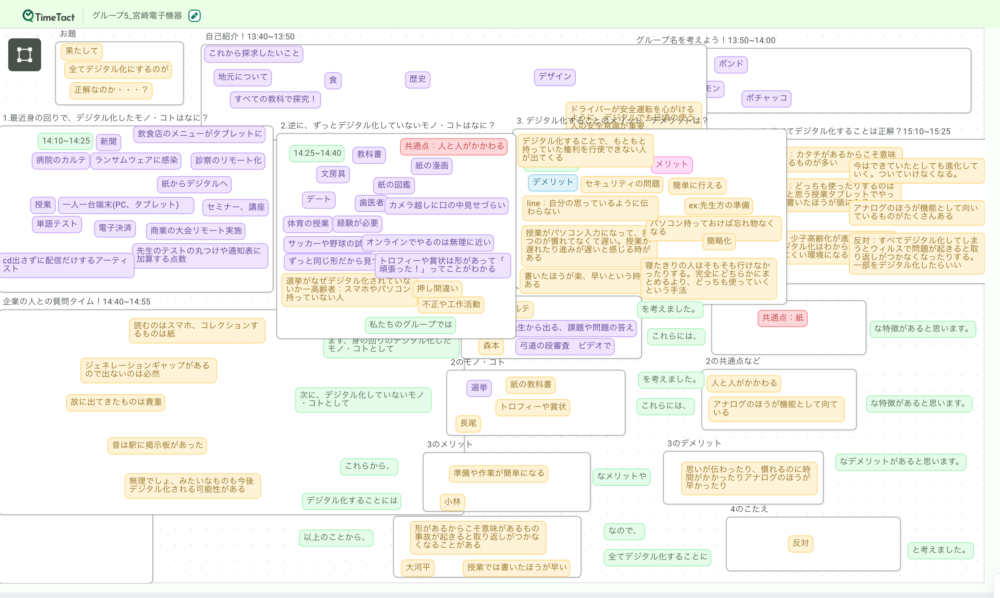Image resolution: width=1000 pixels, height=598 pixels.
Task: Select the red 共通点：人と人がかかわる note
Action: point(454,146)
